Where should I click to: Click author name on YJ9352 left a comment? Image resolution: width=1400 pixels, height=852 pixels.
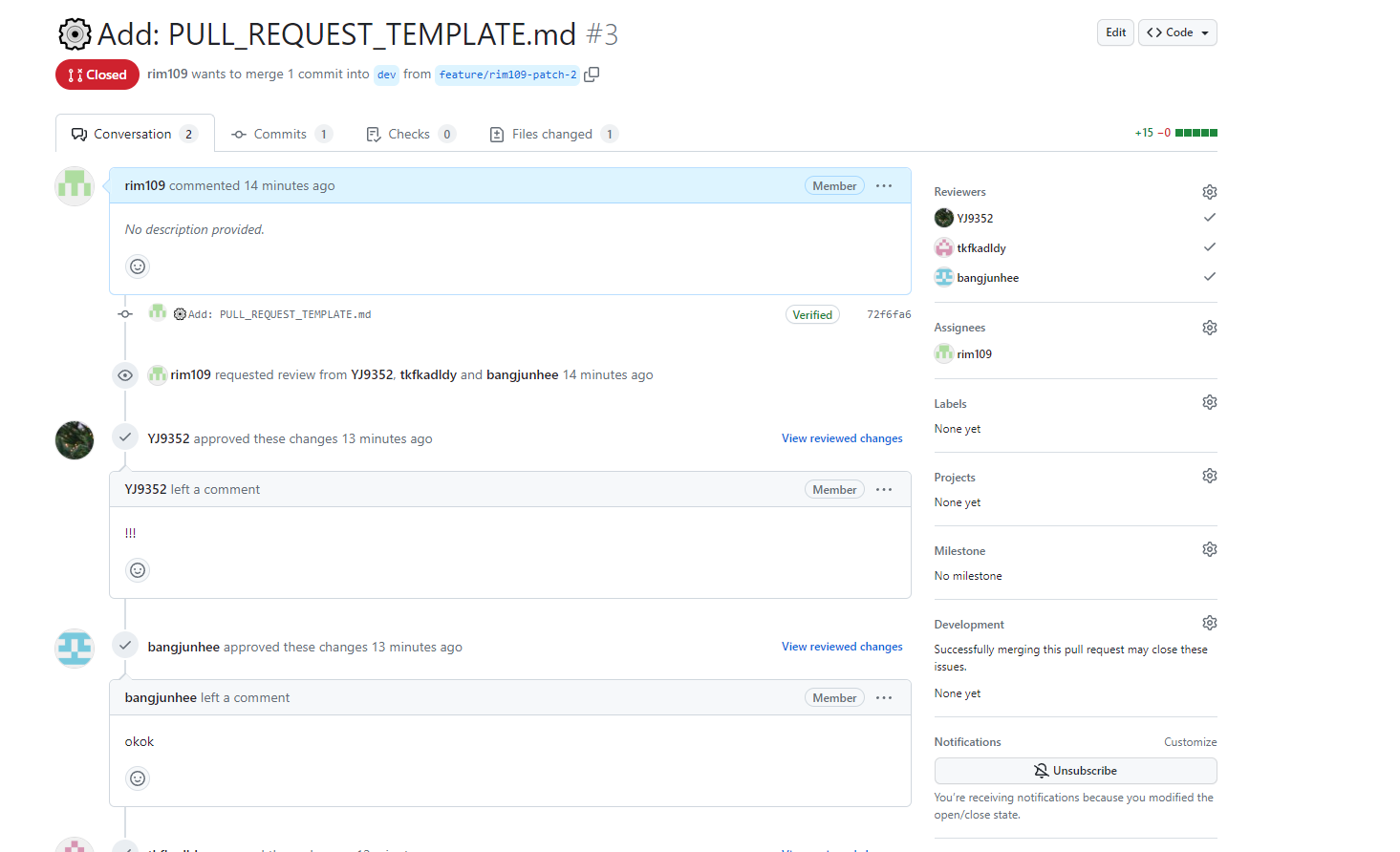[x=146, y=489]
